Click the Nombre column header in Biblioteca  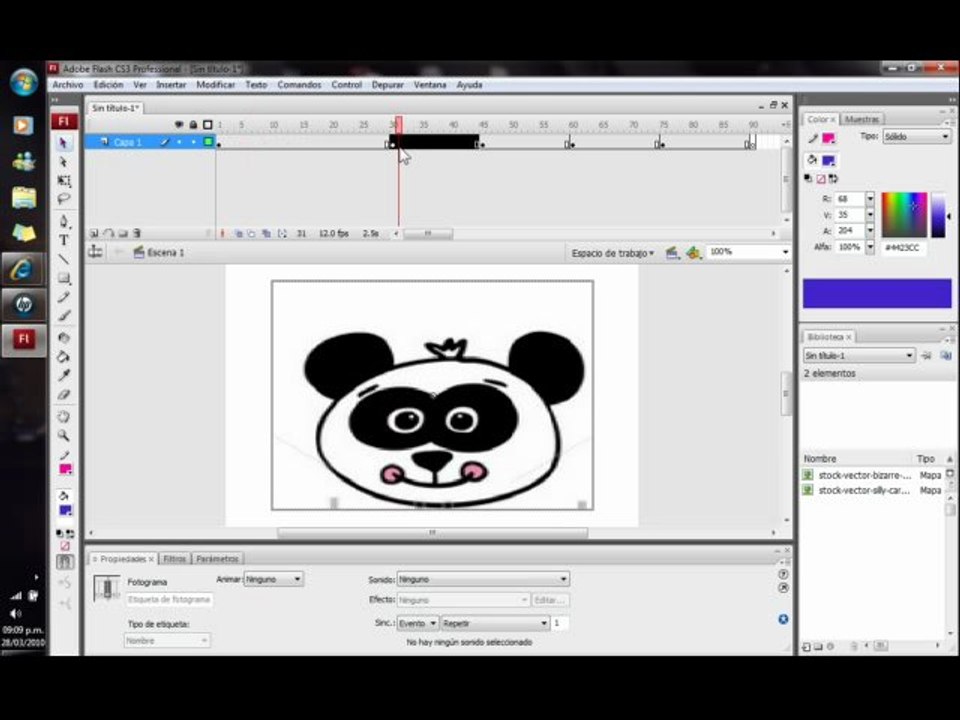(x=820, y=459)
